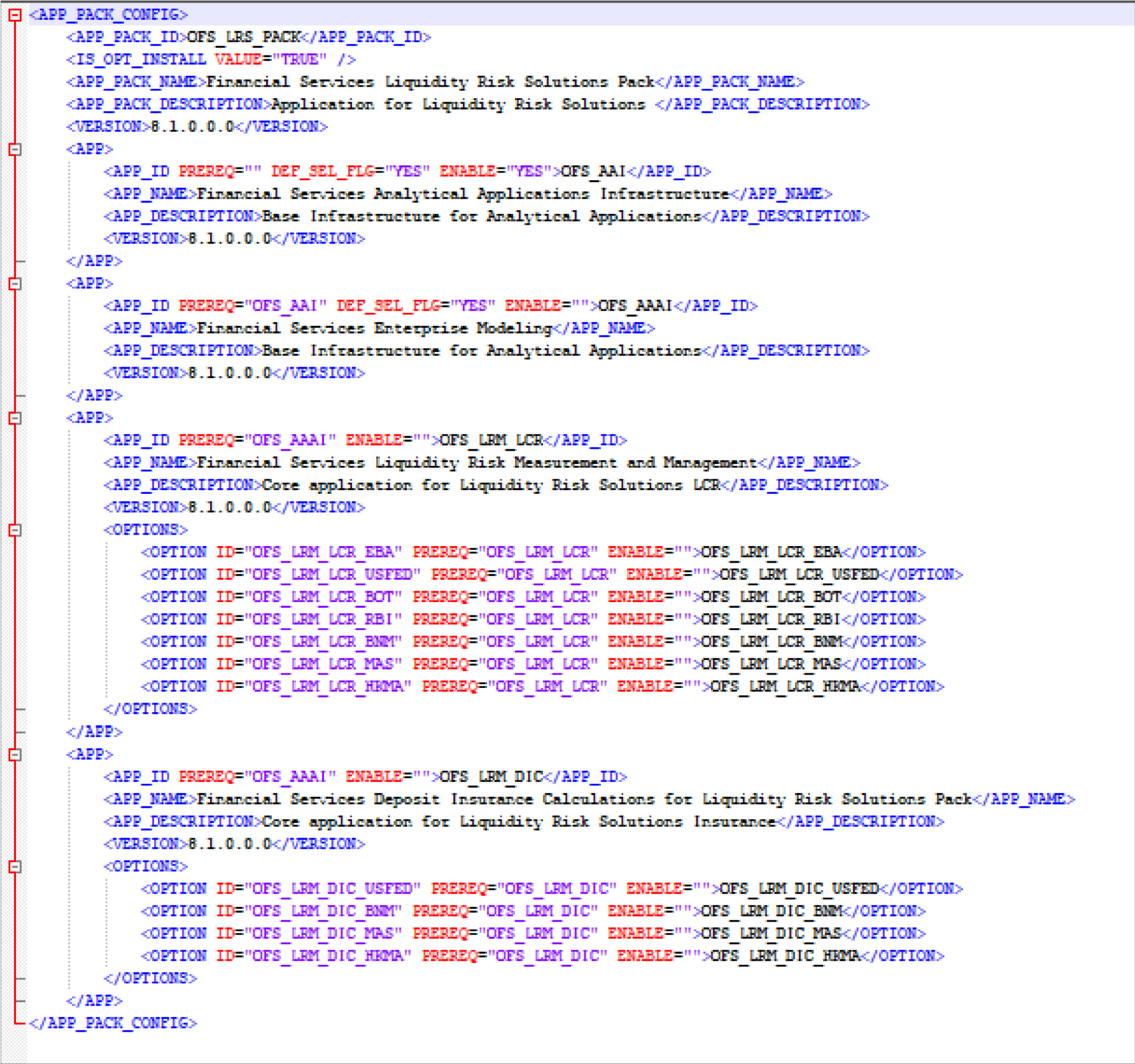Image resolution: width=1135 pixels, height=1064 pixels.
Task: Click the "TRUE" value of IS_OPT_INSTALL
Action: (x=300, y=60)
